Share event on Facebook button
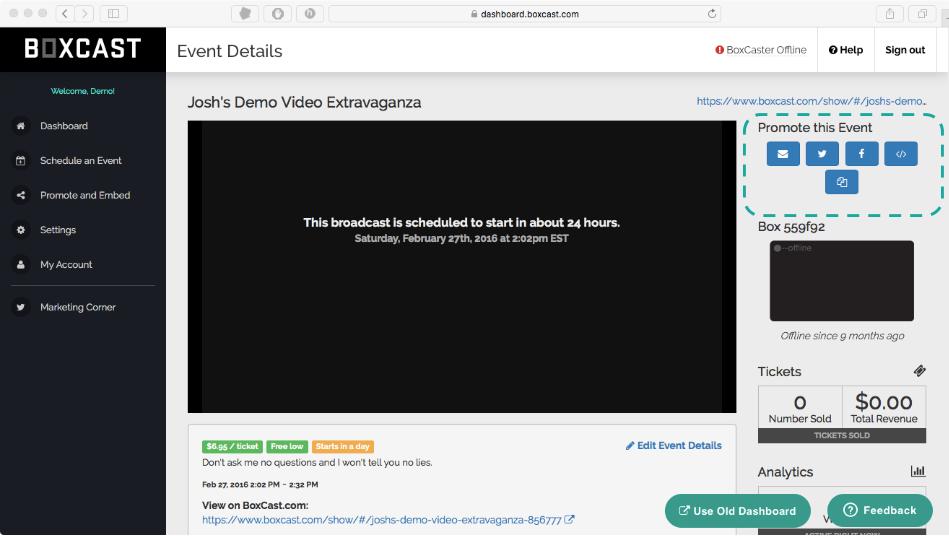Viewport: 949px width, 536px height. [861, 154]
